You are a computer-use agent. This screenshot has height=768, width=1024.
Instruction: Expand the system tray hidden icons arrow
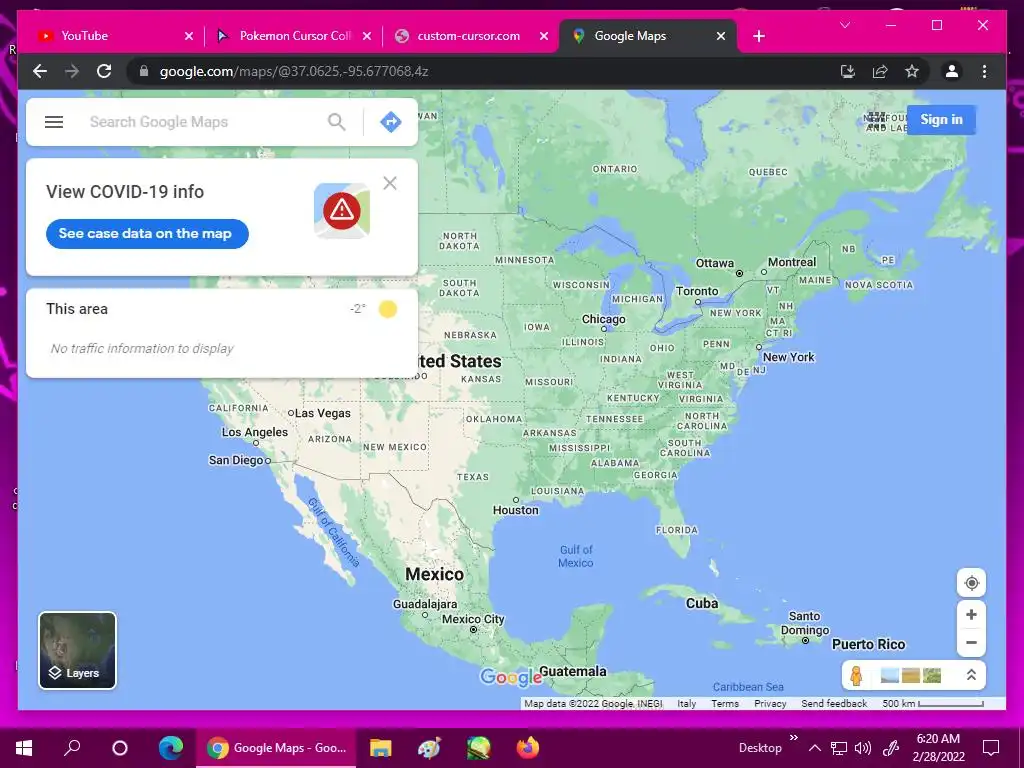pyautogui.click(x=814, y=748)
